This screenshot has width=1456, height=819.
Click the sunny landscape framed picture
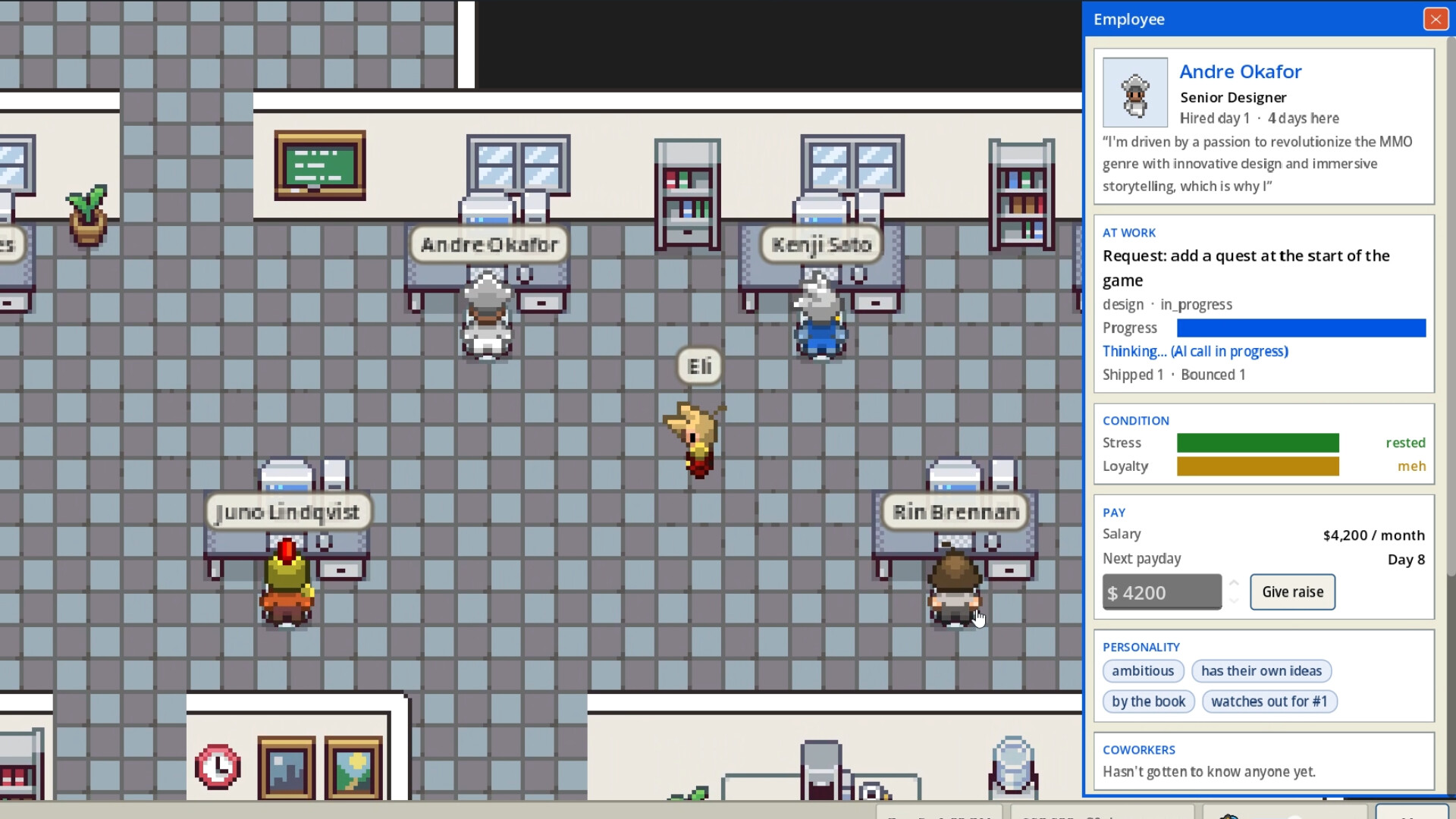pos(353,767)
